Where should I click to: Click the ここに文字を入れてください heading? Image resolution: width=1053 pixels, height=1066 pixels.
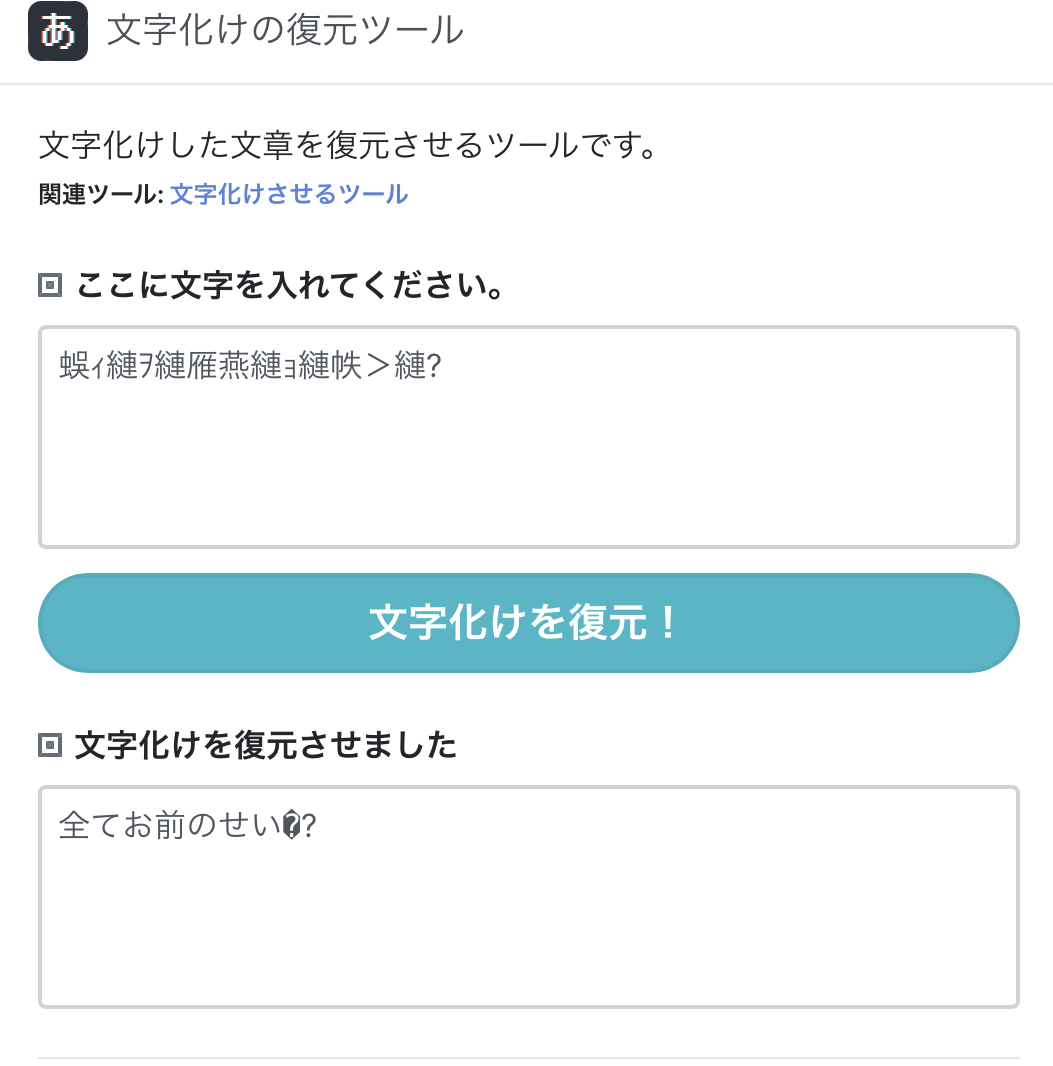pyautogui.click(x=290, y=285)
